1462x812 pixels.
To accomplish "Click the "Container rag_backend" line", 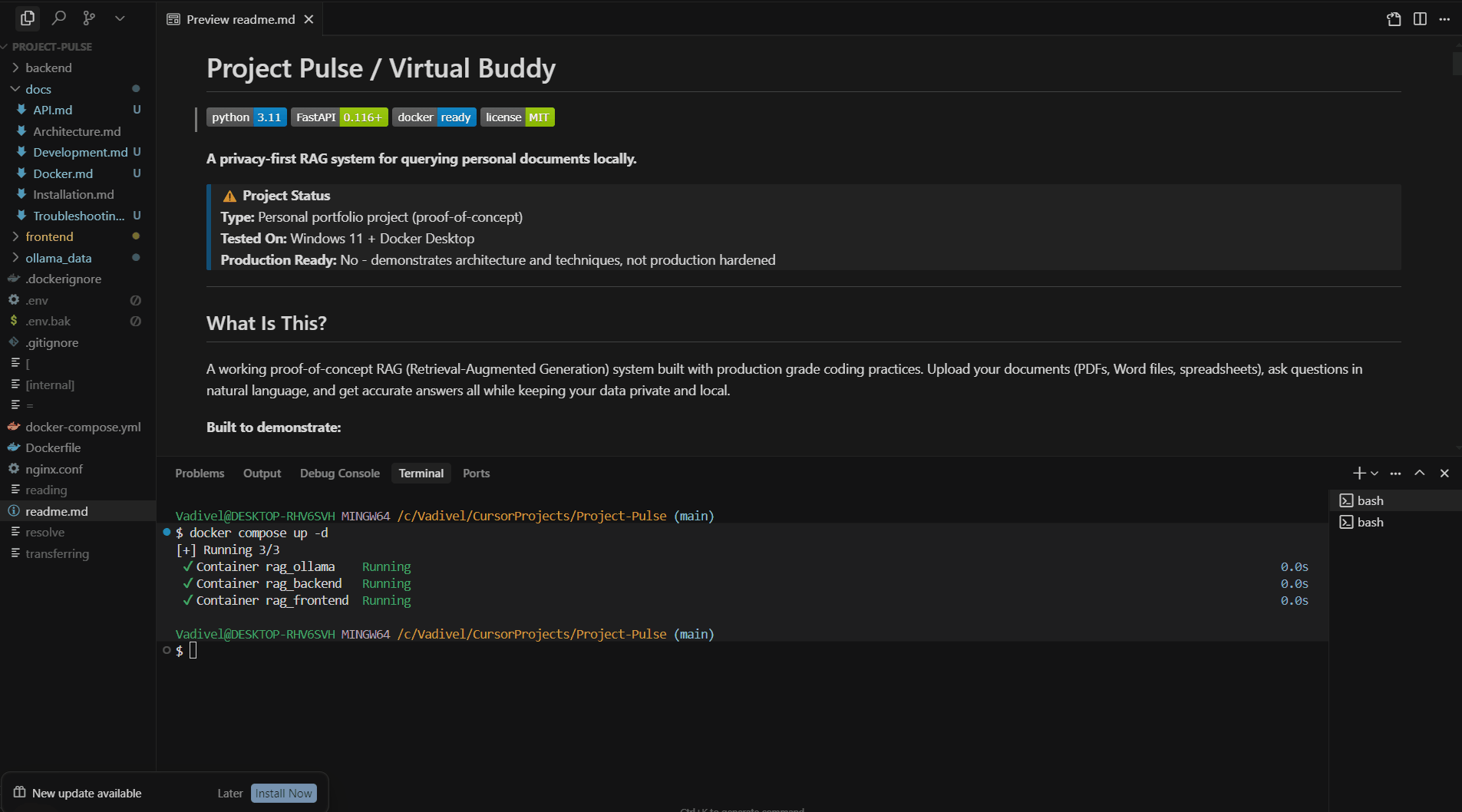I will (x=269, y=583).
